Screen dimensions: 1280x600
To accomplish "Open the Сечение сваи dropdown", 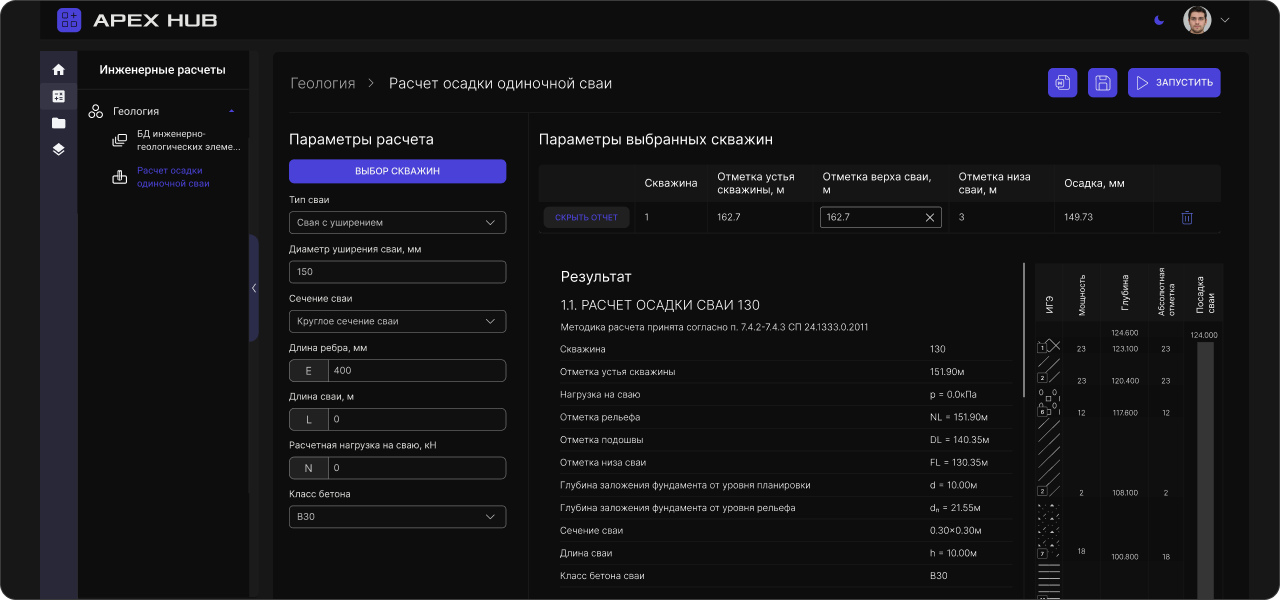I will point(397,321).
